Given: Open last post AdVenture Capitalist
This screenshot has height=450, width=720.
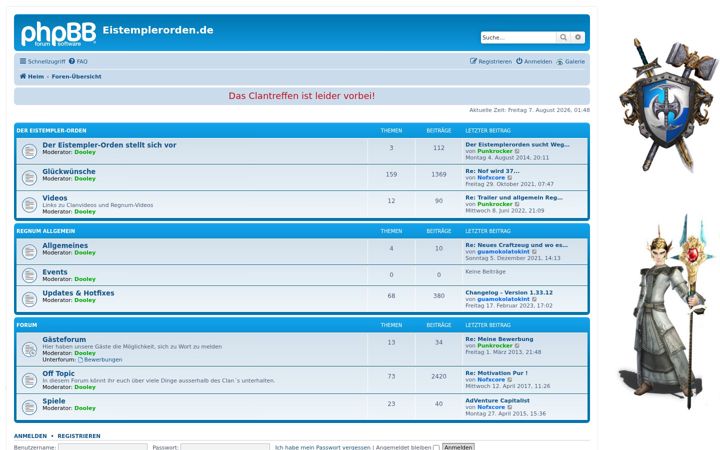Looking at the screenshot, I should click(x=497, y=400).
